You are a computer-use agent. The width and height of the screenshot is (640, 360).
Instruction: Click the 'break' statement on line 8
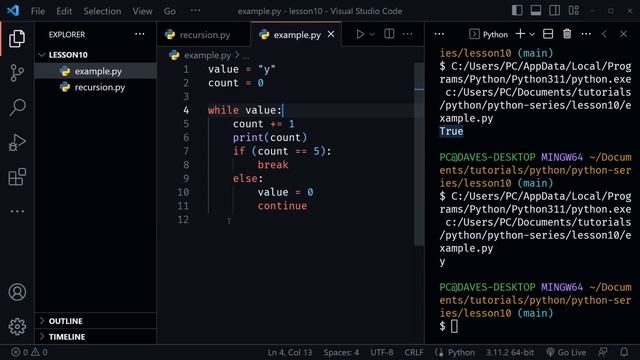(273, 165)
